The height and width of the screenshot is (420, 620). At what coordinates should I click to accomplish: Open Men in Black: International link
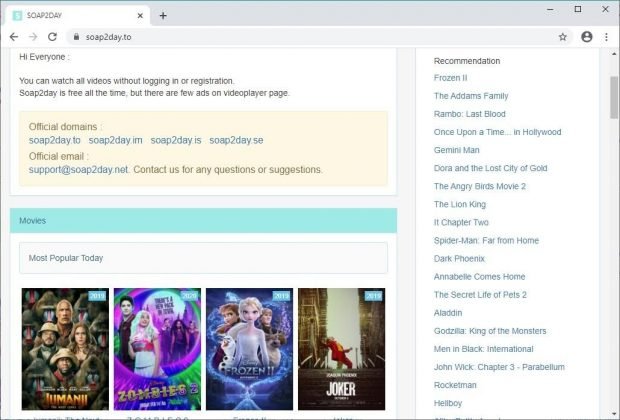484,349
